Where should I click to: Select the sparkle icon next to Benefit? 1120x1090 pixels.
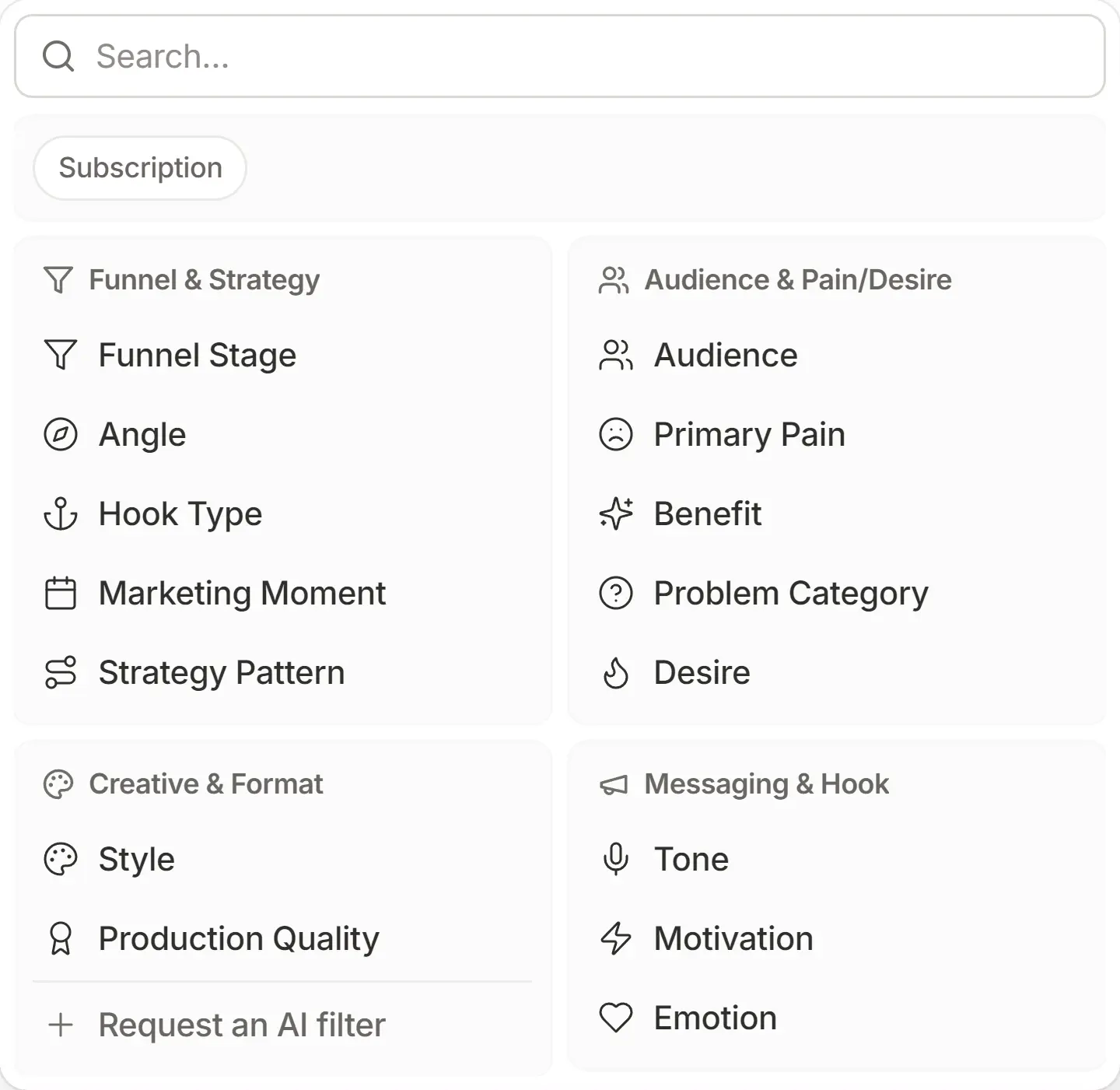pos(616,513)
